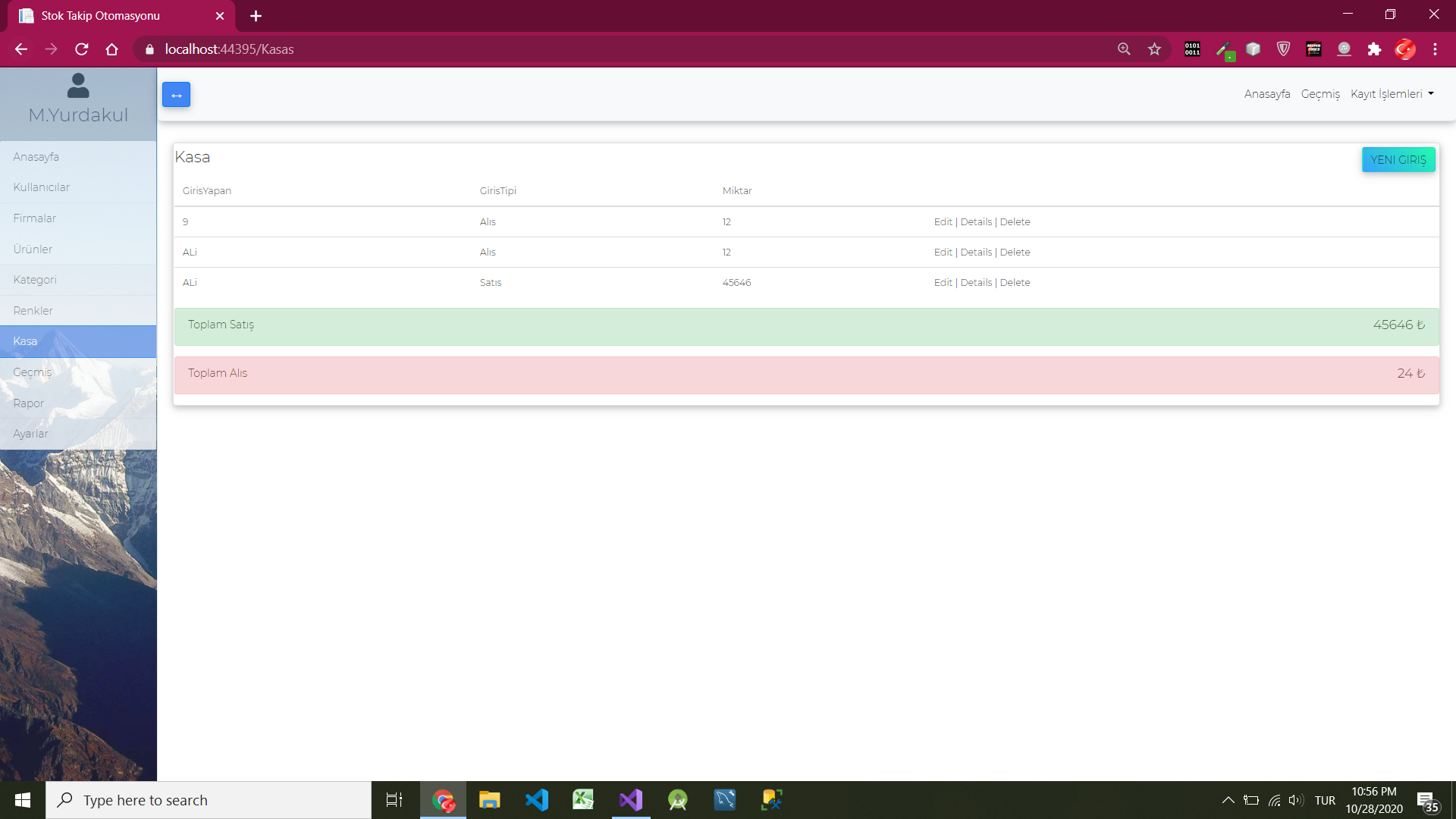Open Ürünler from the sidebar menu
This screenshot has width=1456, height=819.
33,249
